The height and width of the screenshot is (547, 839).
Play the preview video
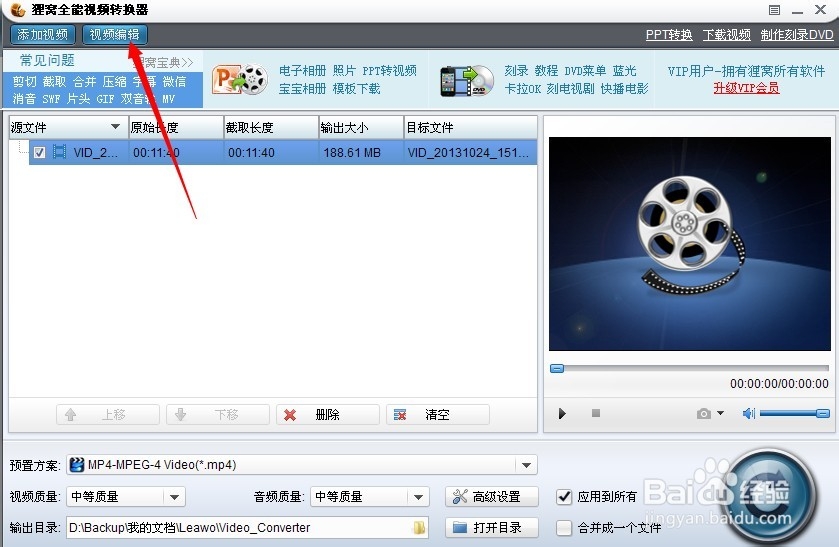pyautogui.click(x=562, y=414)
